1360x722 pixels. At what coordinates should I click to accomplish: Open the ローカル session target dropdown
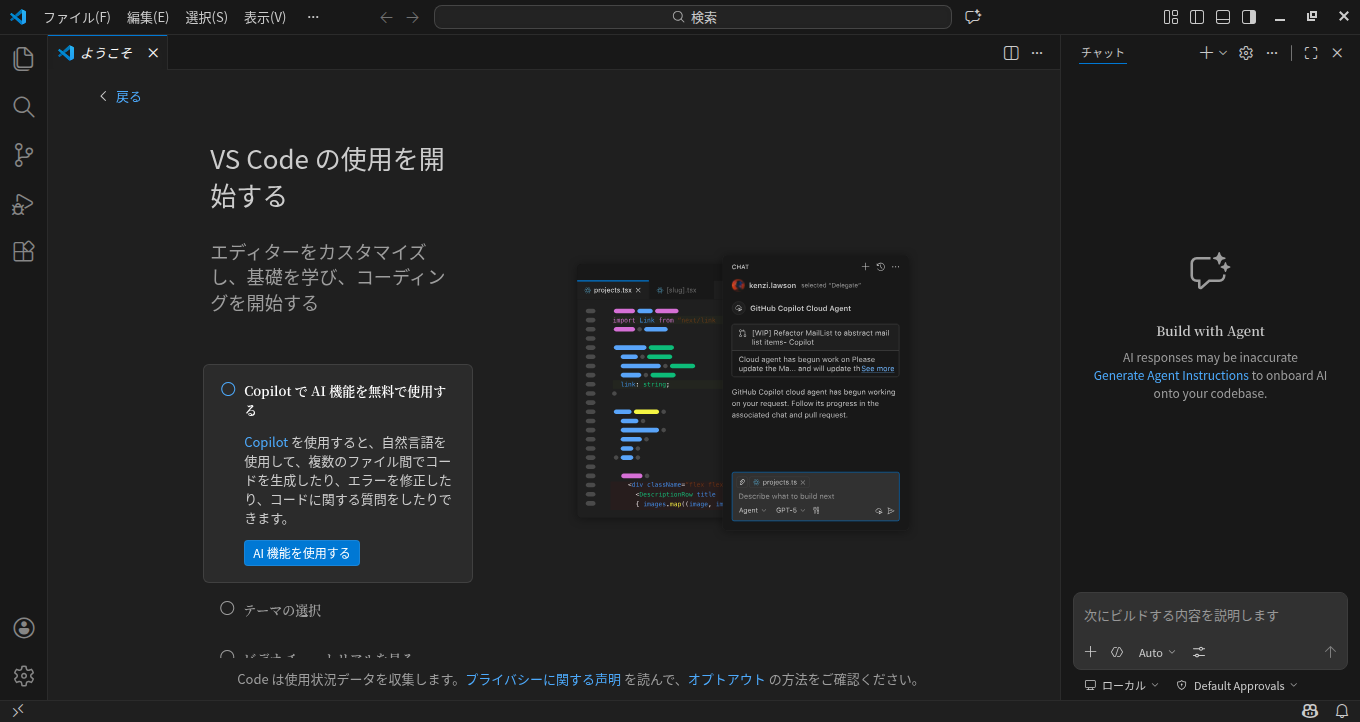coord(1122,686)
